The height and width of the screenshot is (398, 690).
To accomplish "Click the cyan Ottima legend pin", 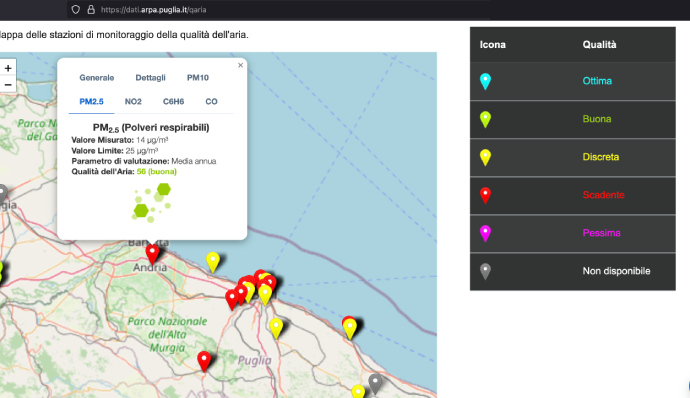I will point(485,81).
